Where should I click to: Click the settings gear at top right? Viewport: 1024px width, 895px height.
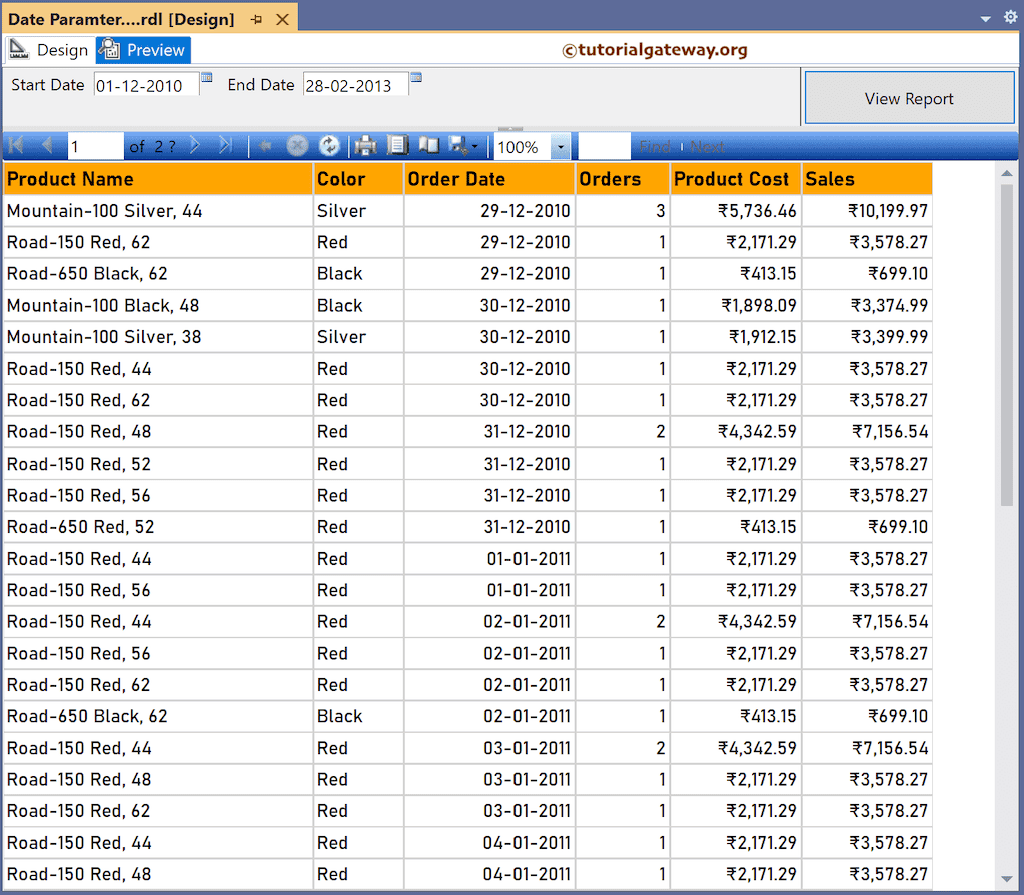pyautogui.click(x=1009, y=17)
